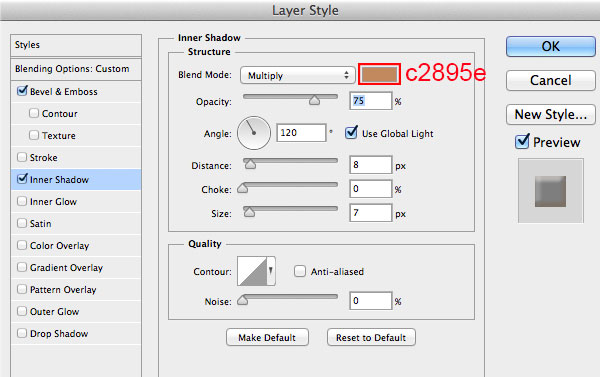Enable the Inner Glow checkbox
Image resolution: width=600 pixels, height=377 pixels.
click(x=22, y=201)
